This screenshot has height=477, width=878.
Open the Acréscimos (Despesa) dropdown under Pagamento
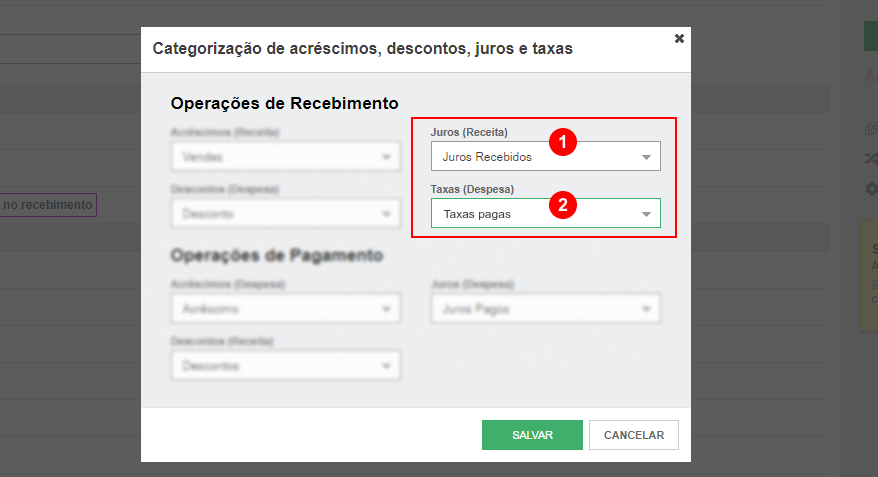(286, 308)
